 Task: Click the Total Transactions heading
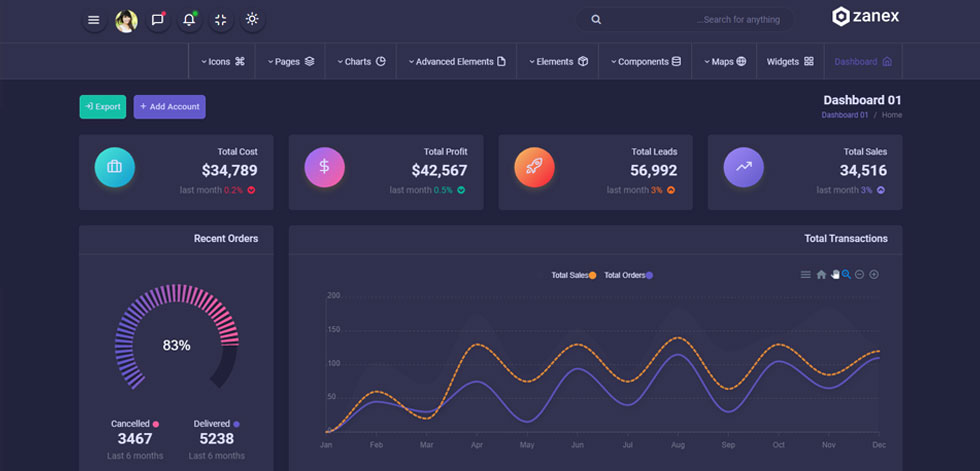pyautogui.click(x=846, y=239)
